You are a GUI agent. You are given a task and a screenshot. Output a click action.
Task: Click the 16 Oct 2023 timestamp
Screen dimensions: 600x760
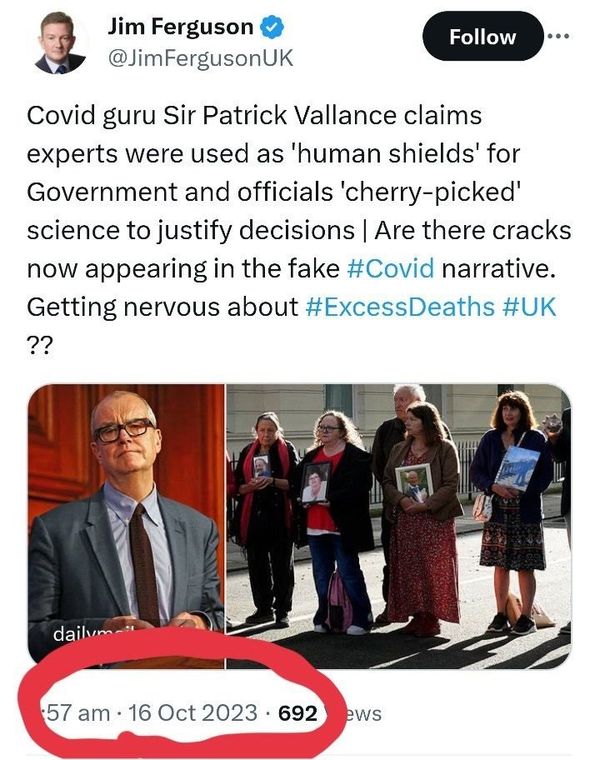192,713
